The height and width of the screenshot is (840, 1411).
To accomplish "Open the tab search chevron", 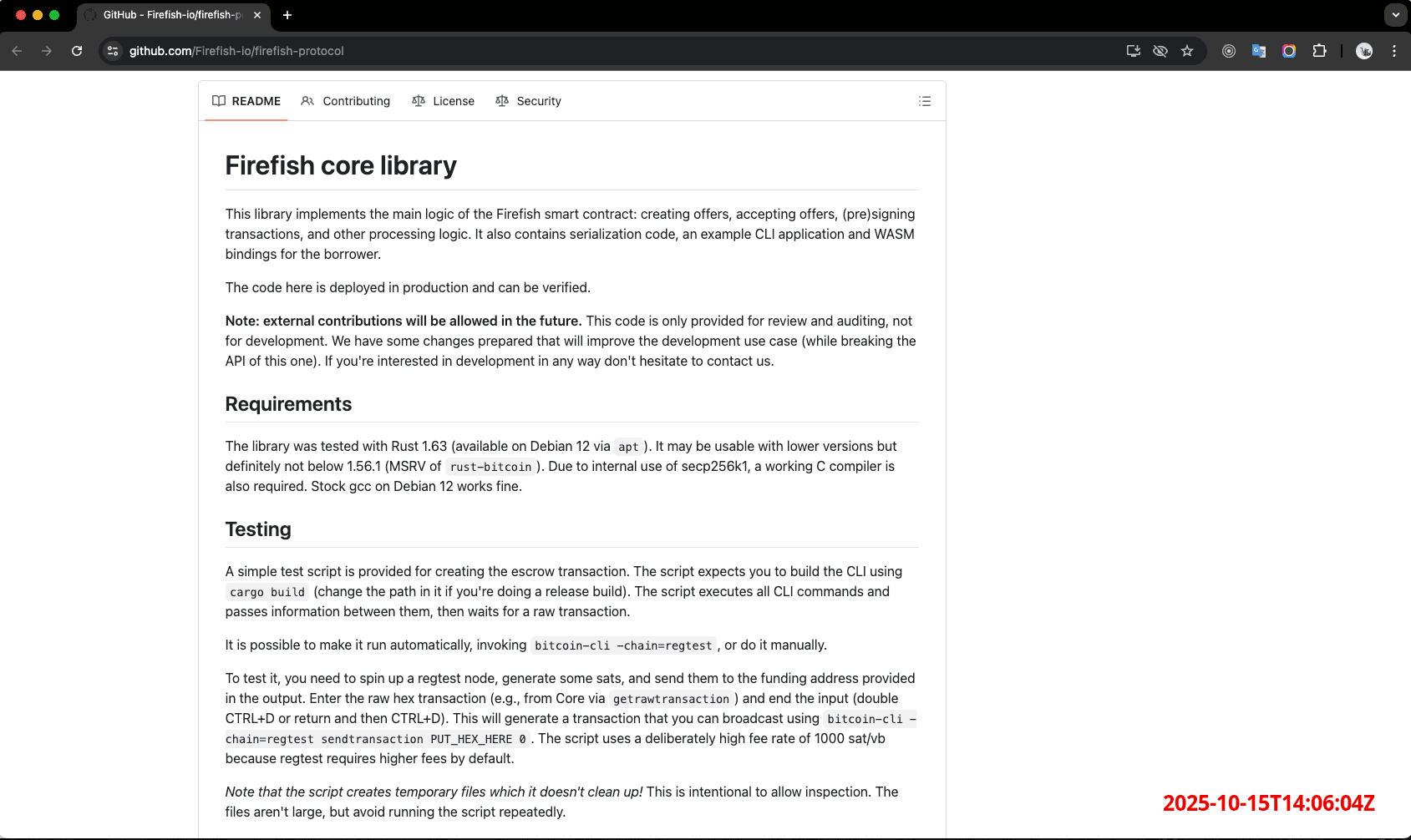I will [x=1394, y=14].
